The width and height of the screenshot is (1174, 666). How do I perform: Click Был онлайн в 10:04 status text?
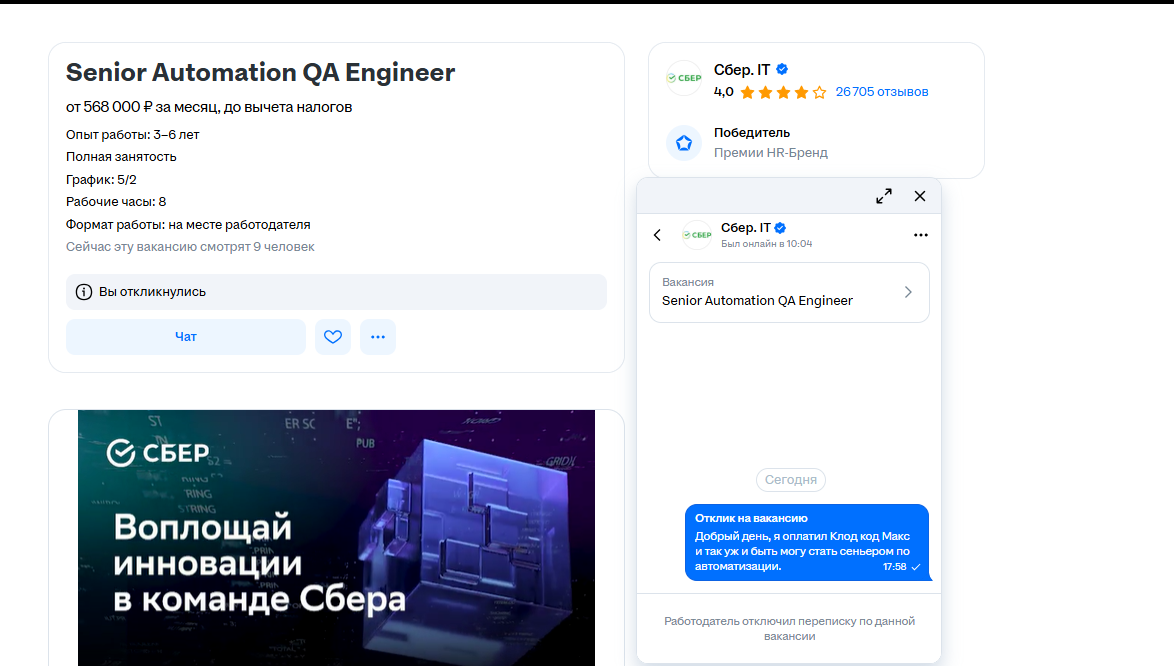coord(766,244)
